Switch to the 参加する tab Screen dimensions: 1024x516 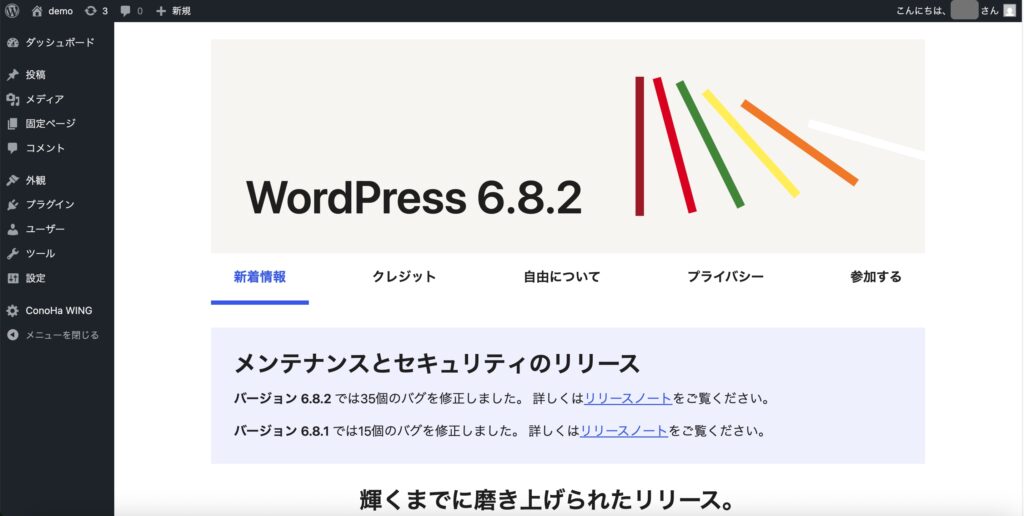(x=876, y=277)
